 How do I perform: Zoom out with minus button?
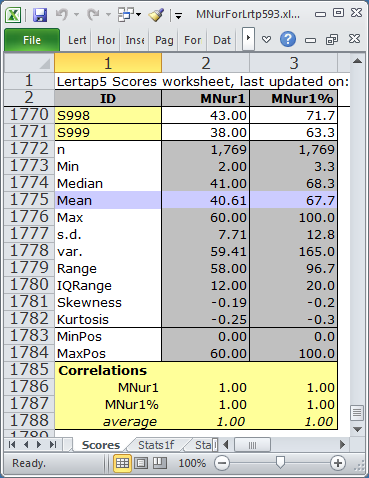[222, 463]
